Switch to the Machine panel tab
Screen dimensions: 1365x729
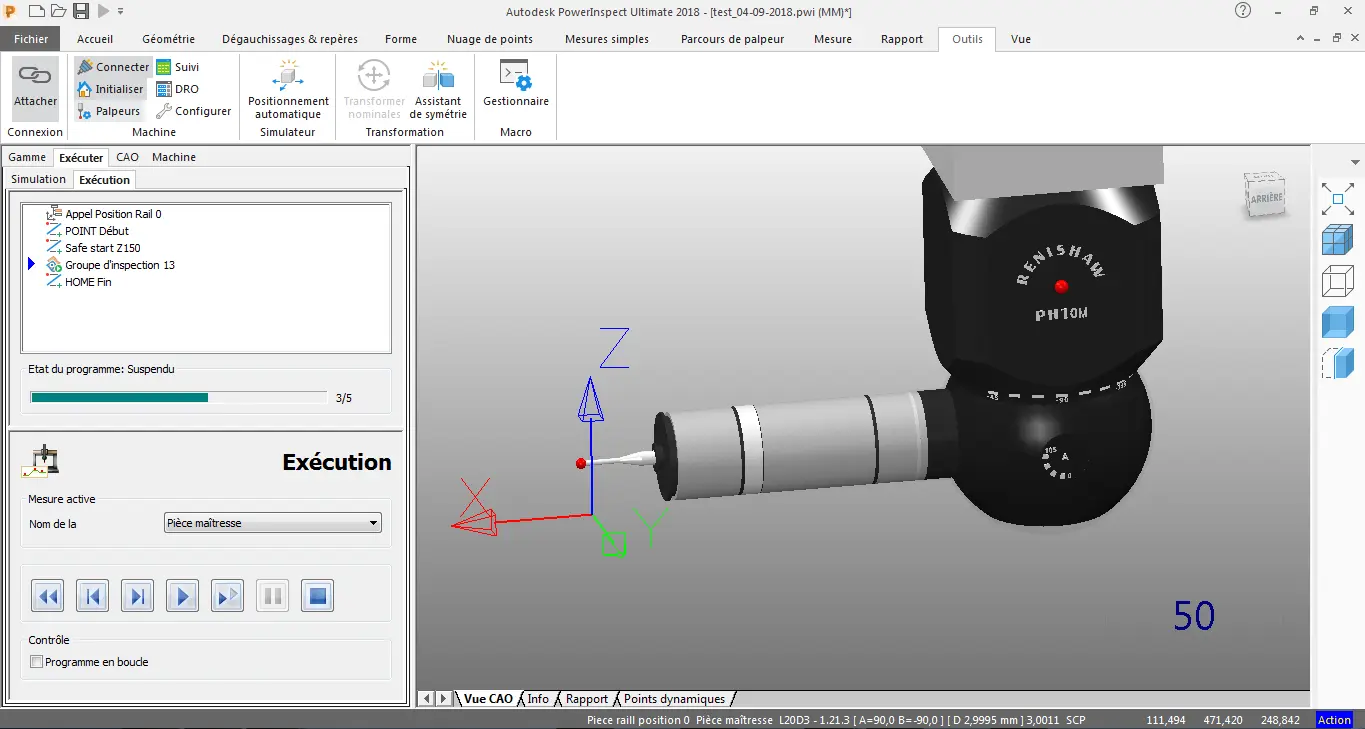[174, 157]
